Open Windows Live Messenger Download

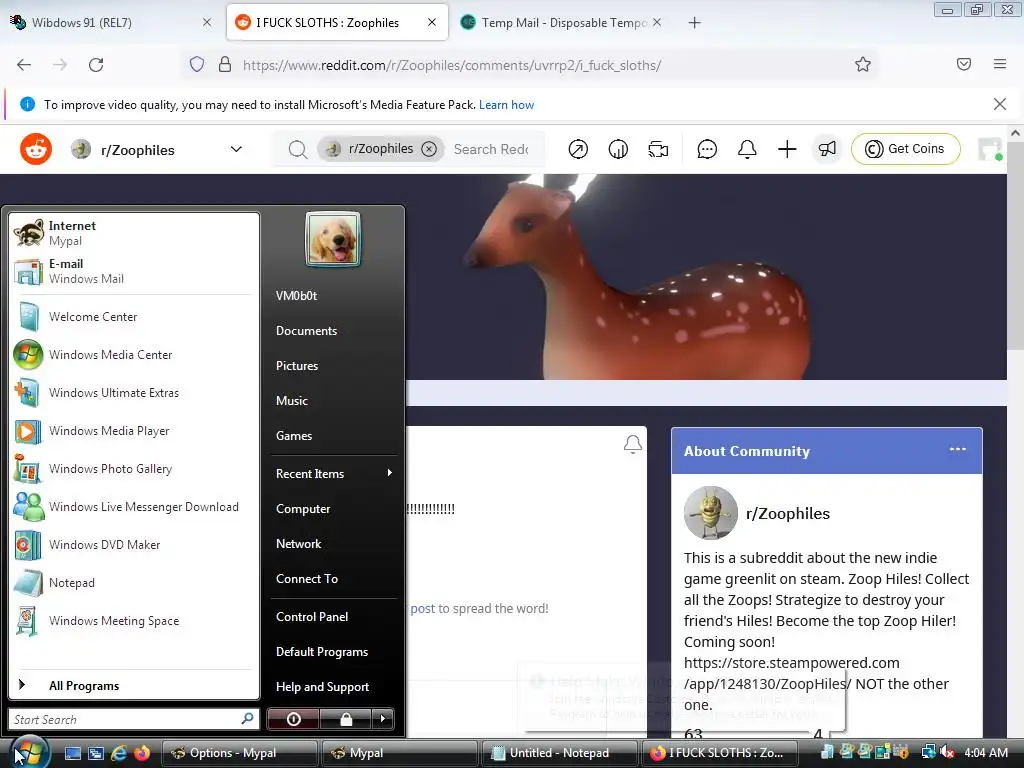[134, 507]
